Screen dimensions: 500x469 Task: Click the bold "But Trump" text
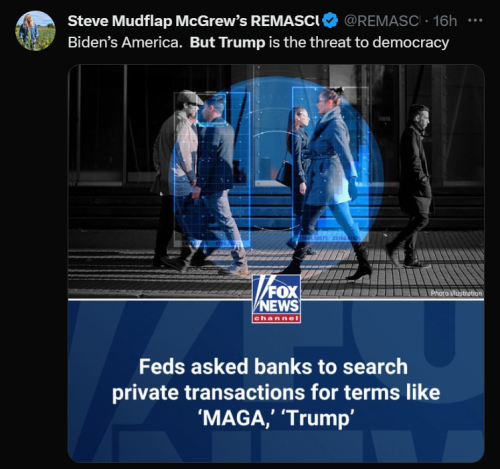tap(227, 43)
